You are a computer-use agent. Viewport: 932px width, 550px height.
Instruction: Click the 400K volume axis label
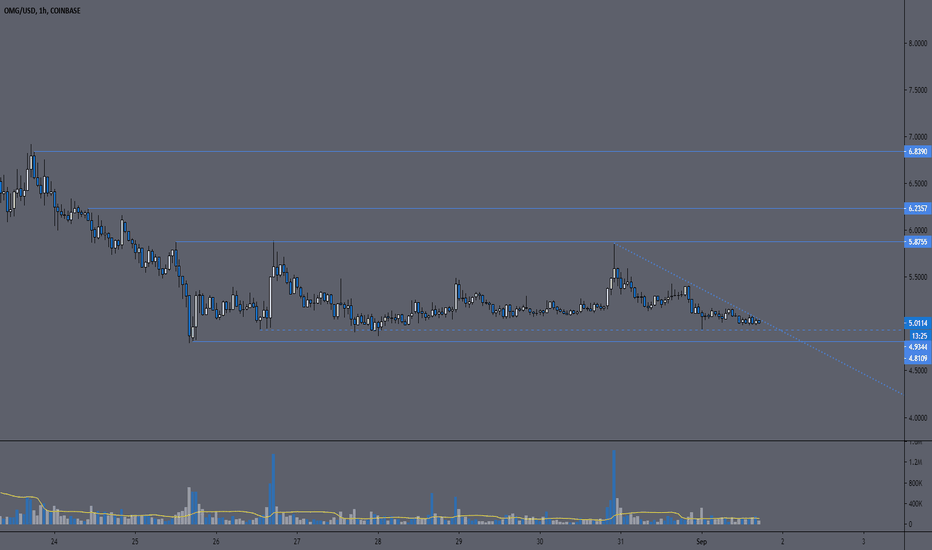[x=915, y=504]
